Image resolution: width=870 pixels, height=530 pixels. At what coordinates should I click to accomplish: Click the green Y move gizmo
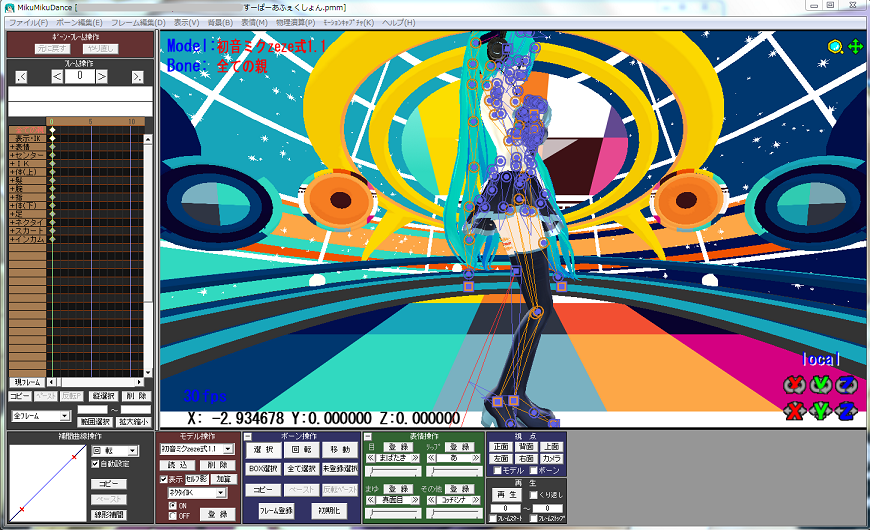[821, 411]
